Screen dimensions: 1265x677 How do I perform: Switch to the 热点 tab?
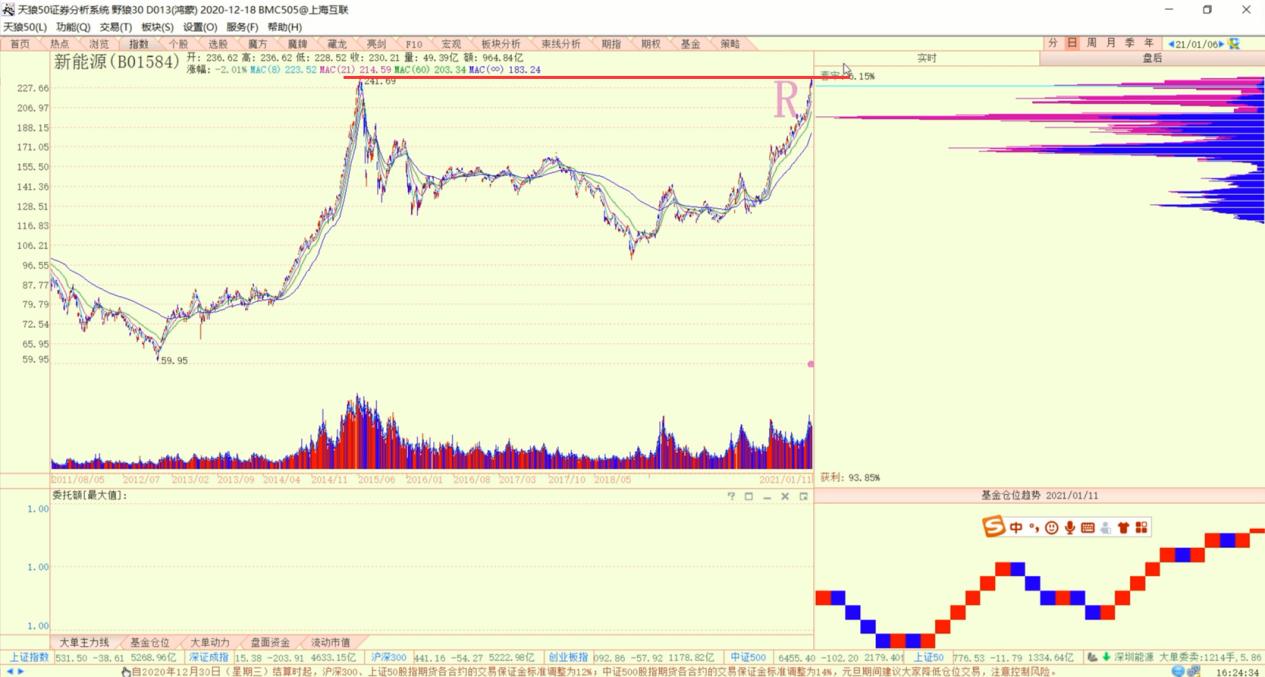(60, 44)
